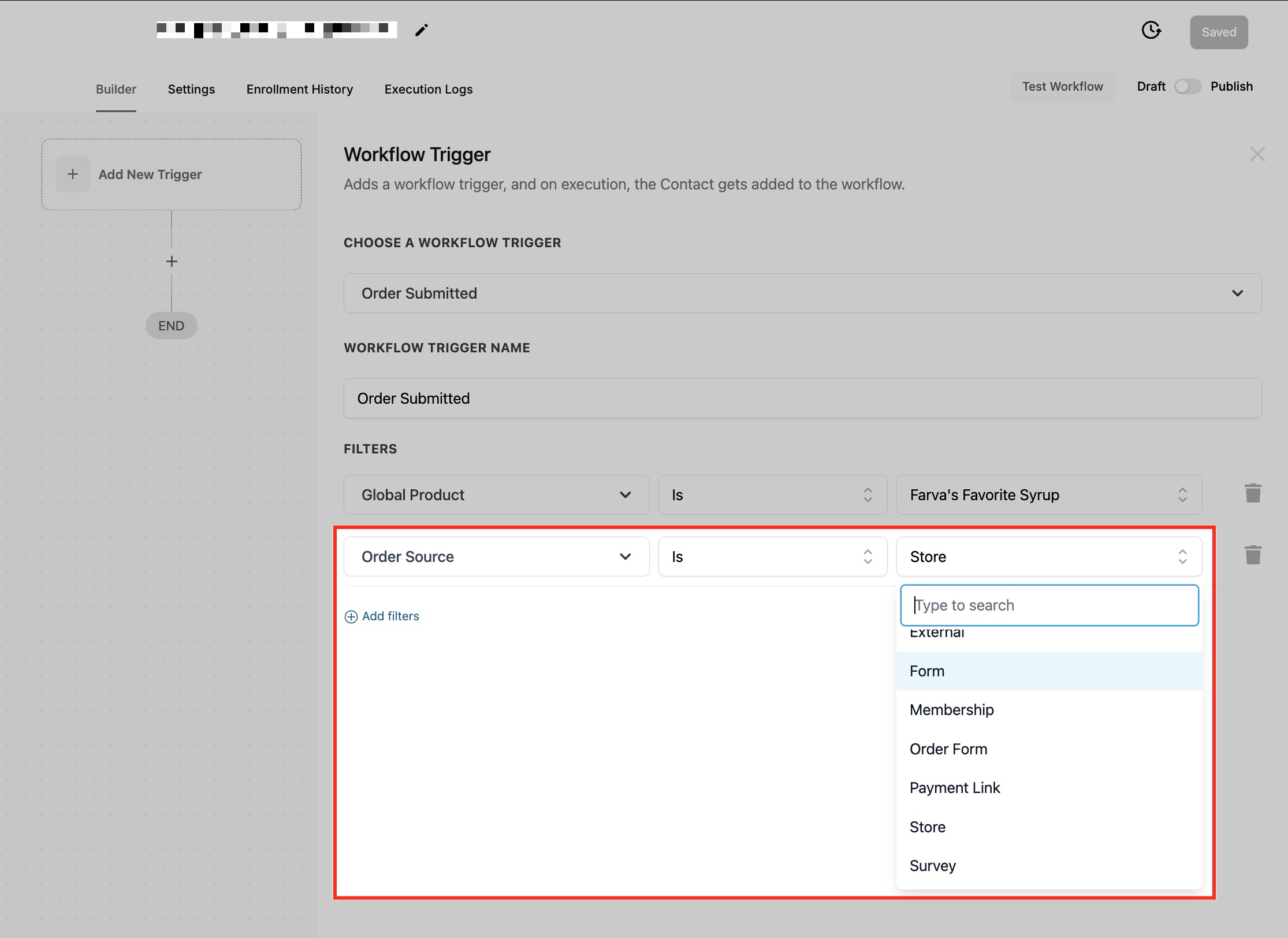Click the circled plus next to Add filters
Image resolution: width=1288 pixels, height=938 pixels.
[x=351, y=617]
